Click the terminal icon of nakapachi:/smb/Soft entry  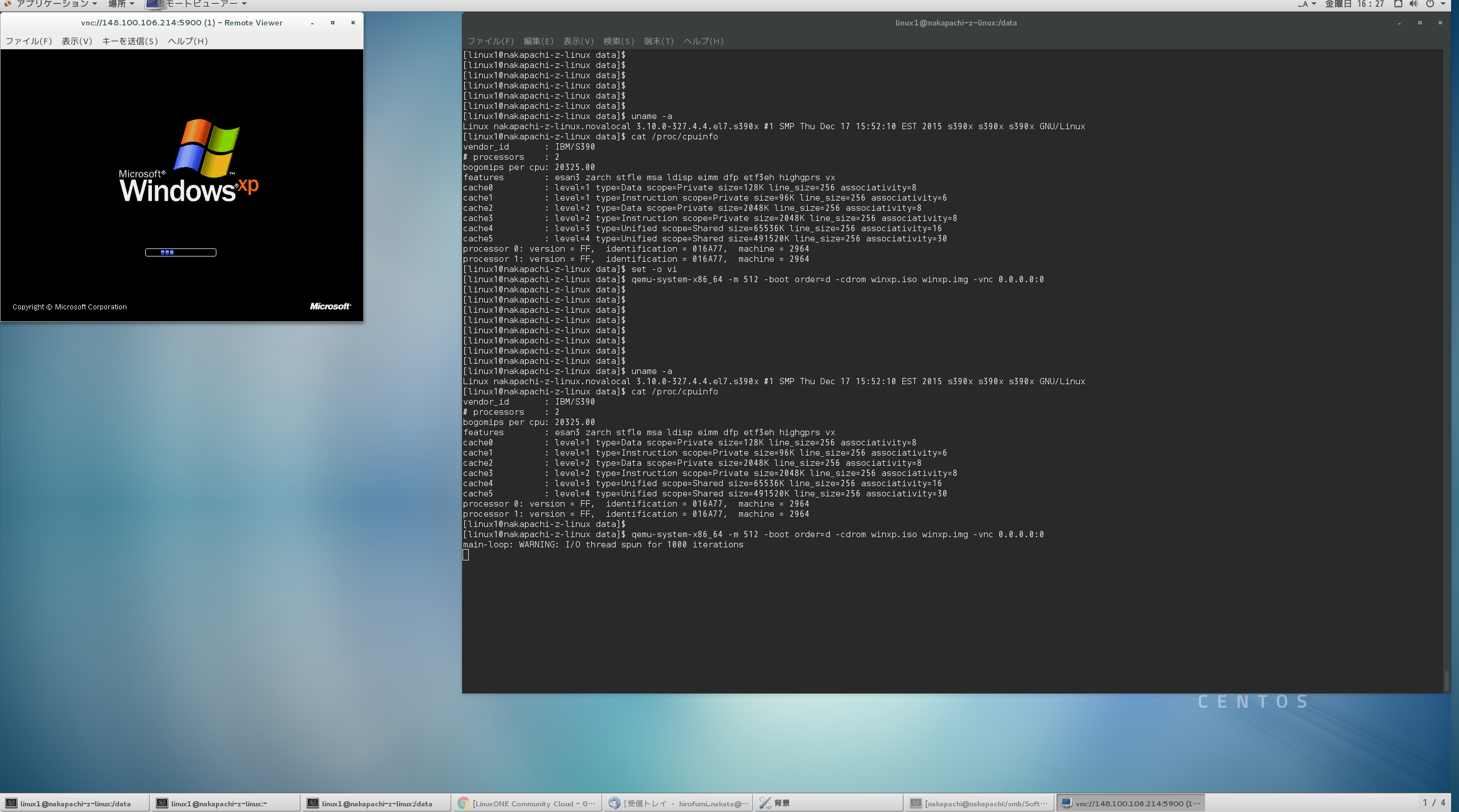point(916,803)
